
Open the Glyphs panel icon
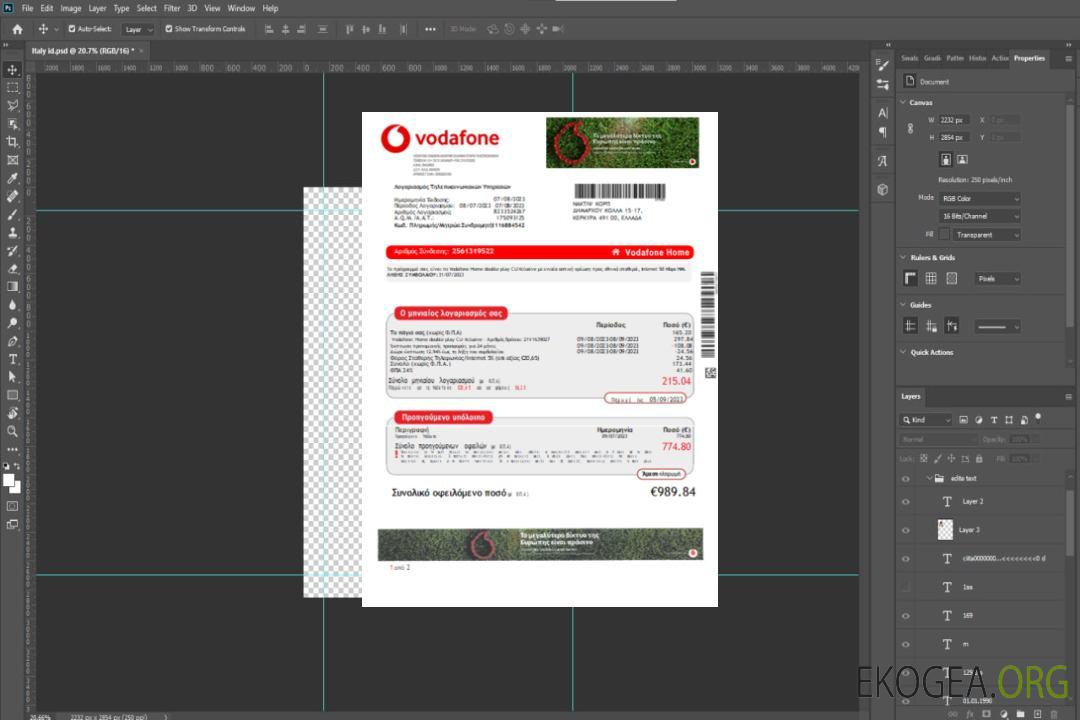(883, 161)
